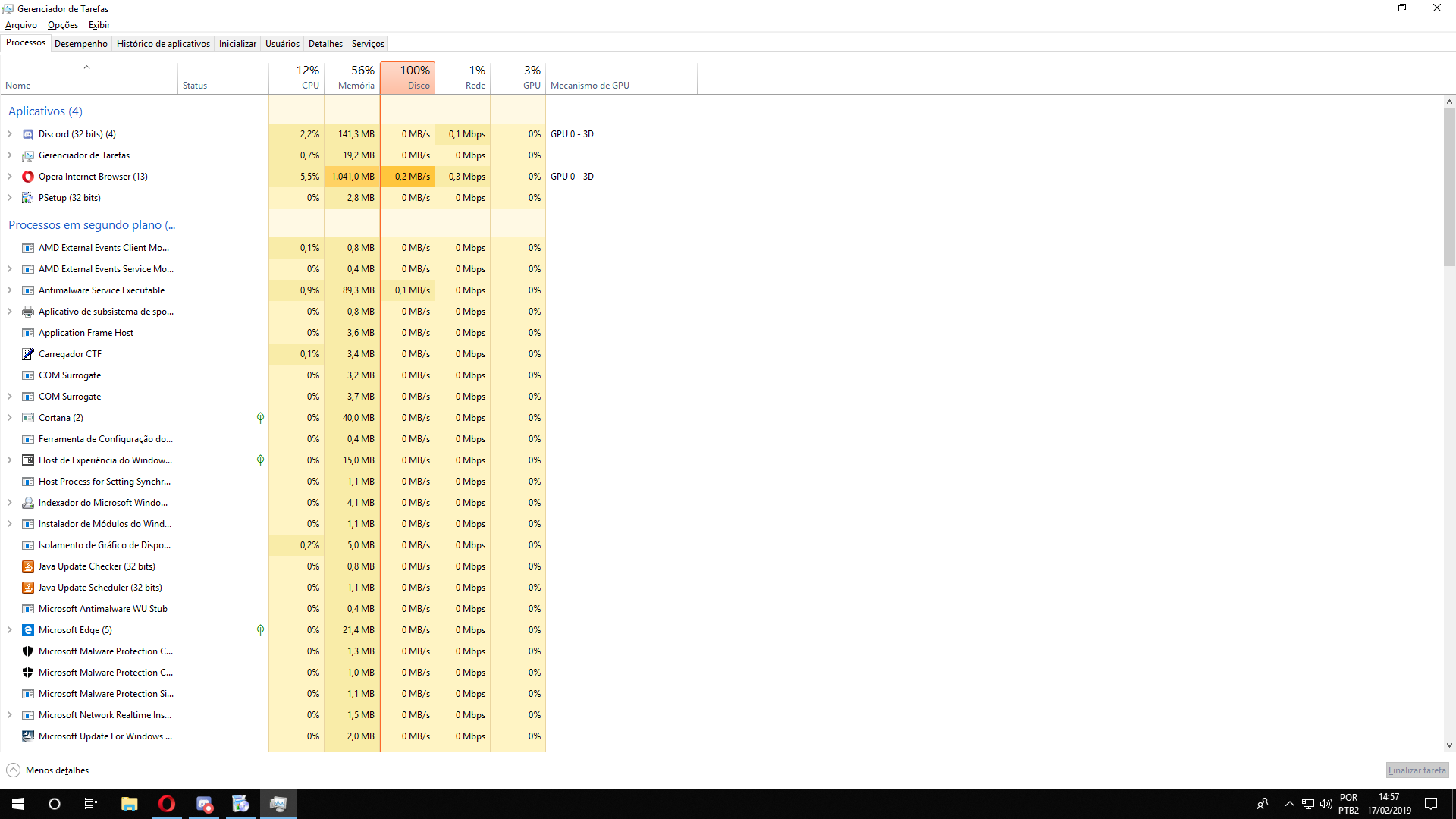Switch to the Inicializar tab

pyautogui.click(x=237, y=44)
